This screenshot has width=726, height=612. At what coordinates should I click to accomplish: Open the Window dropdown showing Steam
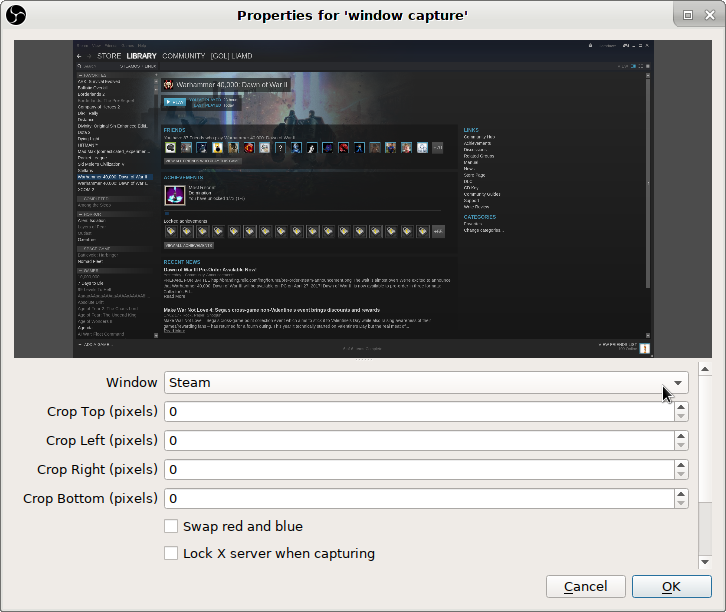pyautogui.click(x=426, y=382)
